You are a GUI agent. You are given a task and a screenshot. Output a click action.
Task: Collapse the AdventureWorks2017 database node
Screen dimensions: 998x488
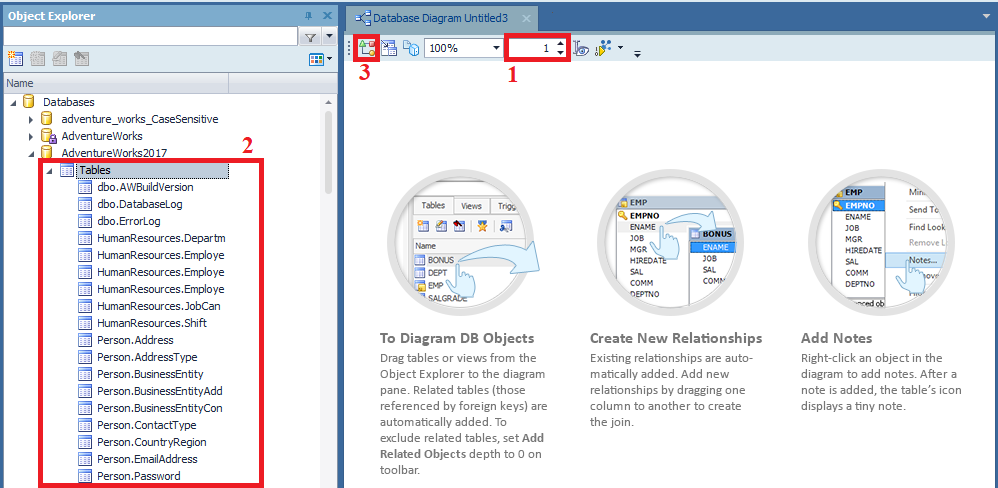[x=31, y=153]
